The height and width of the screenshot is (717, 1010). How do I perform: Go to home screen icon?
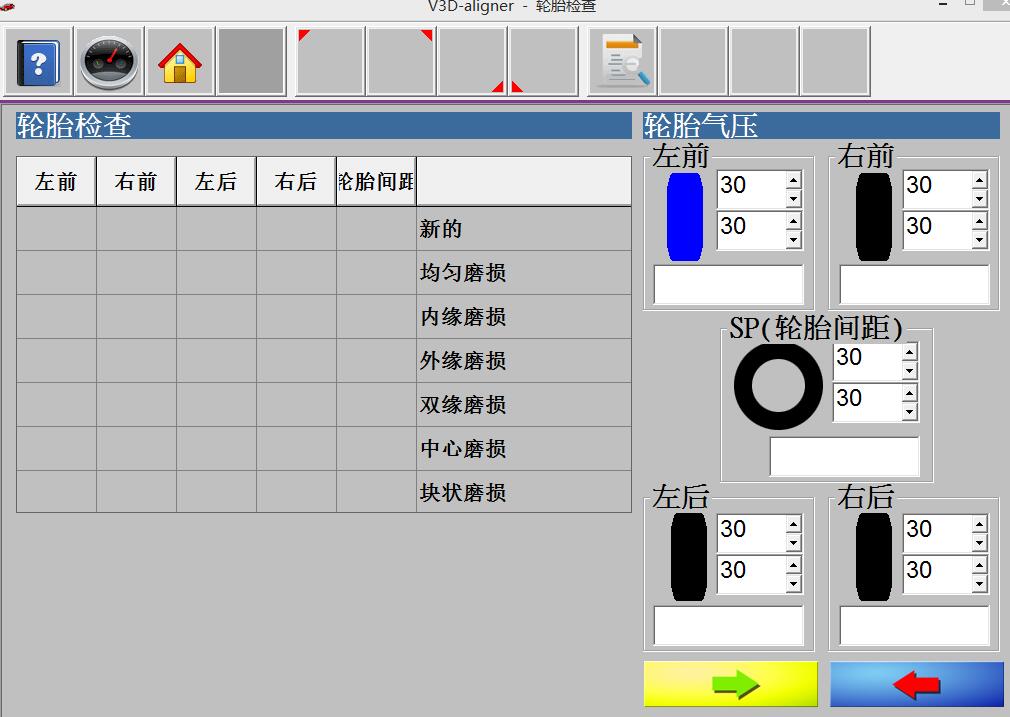click(x=180, y=62)
